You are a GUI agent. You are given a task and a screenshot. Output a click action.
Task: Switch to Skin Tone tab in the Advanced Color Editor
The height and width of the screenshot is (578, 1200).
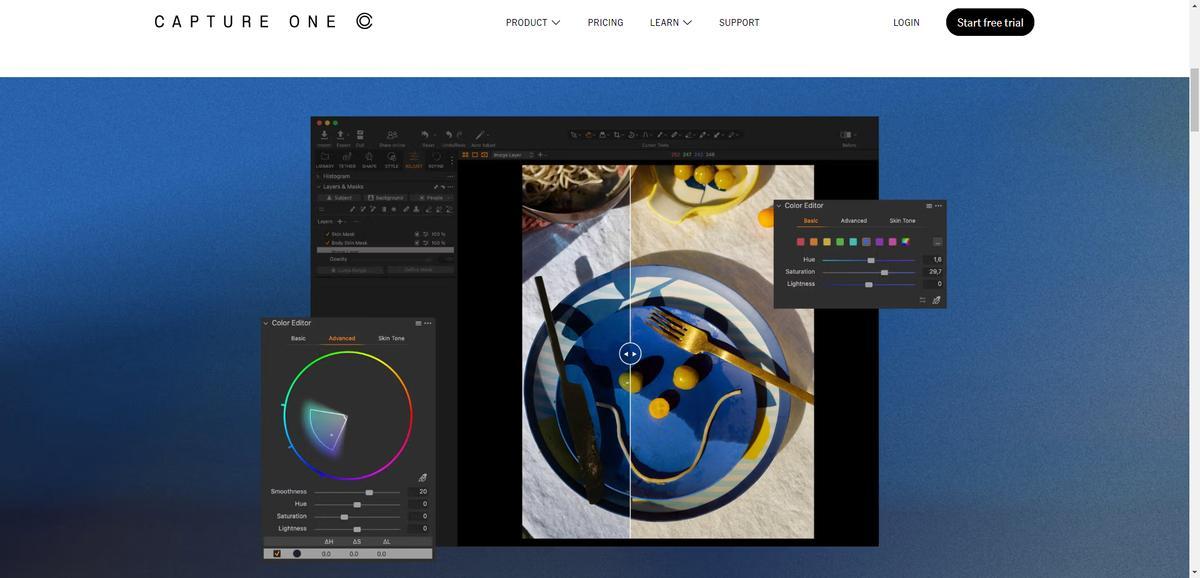click(x=391, y=338)
